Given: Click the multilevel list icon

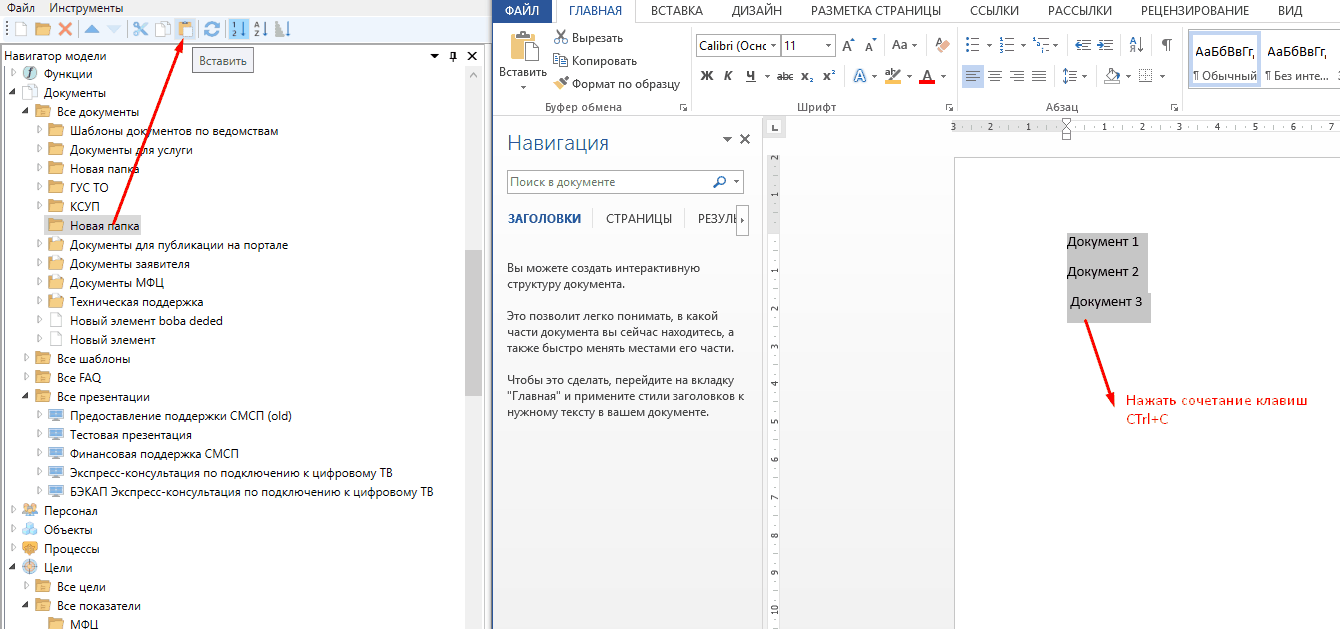Looking at the screenshot, I should (x=1043, y=45).
